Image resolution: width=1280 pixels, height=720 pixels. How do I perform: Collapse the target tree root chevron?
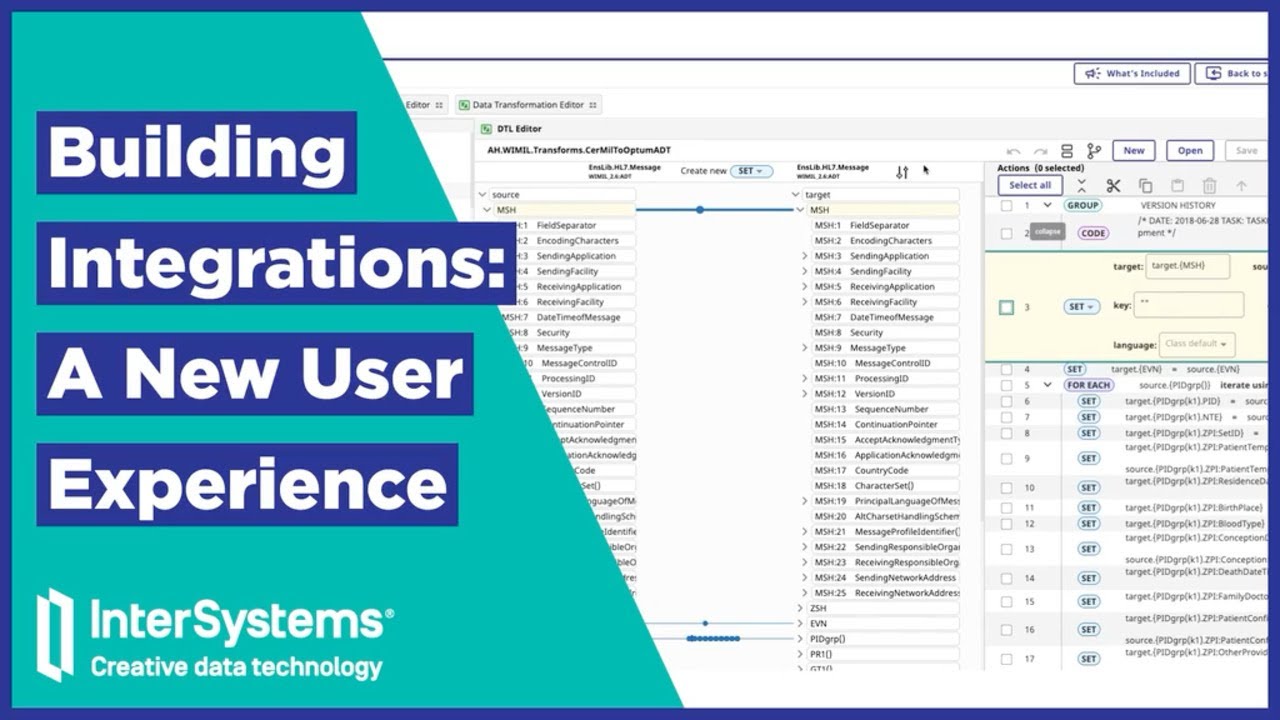pos(796,195)
